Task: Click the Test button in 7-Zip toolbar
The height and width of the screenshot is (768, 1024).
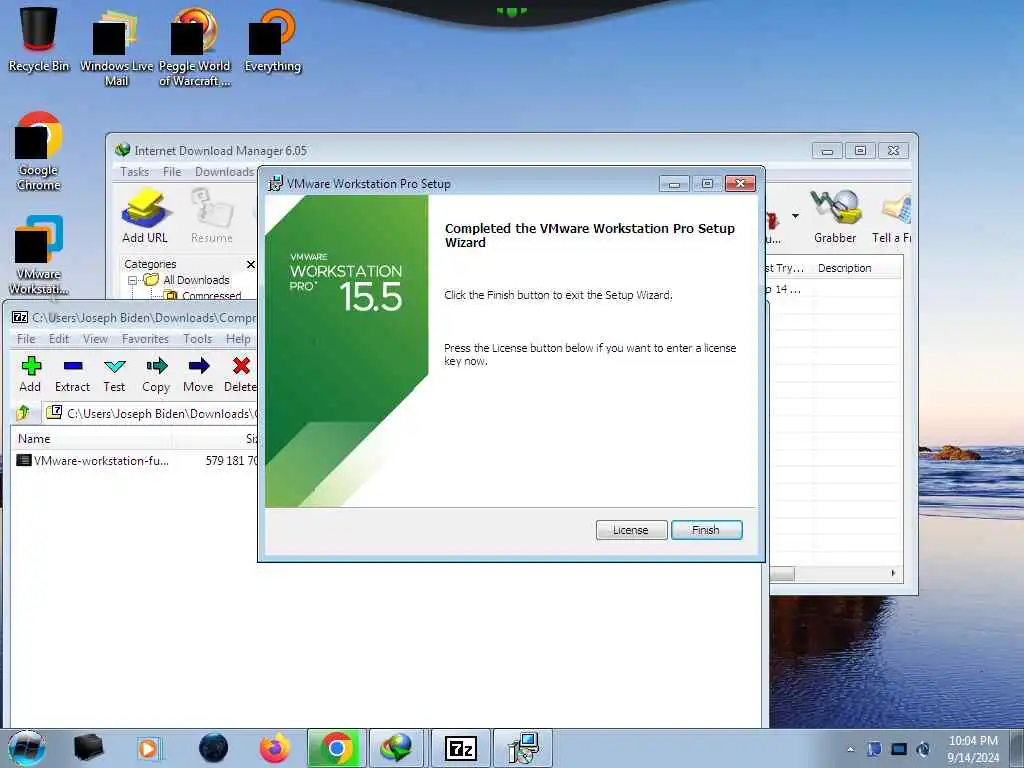Action: pyautogui.click(x=114, y=375)
